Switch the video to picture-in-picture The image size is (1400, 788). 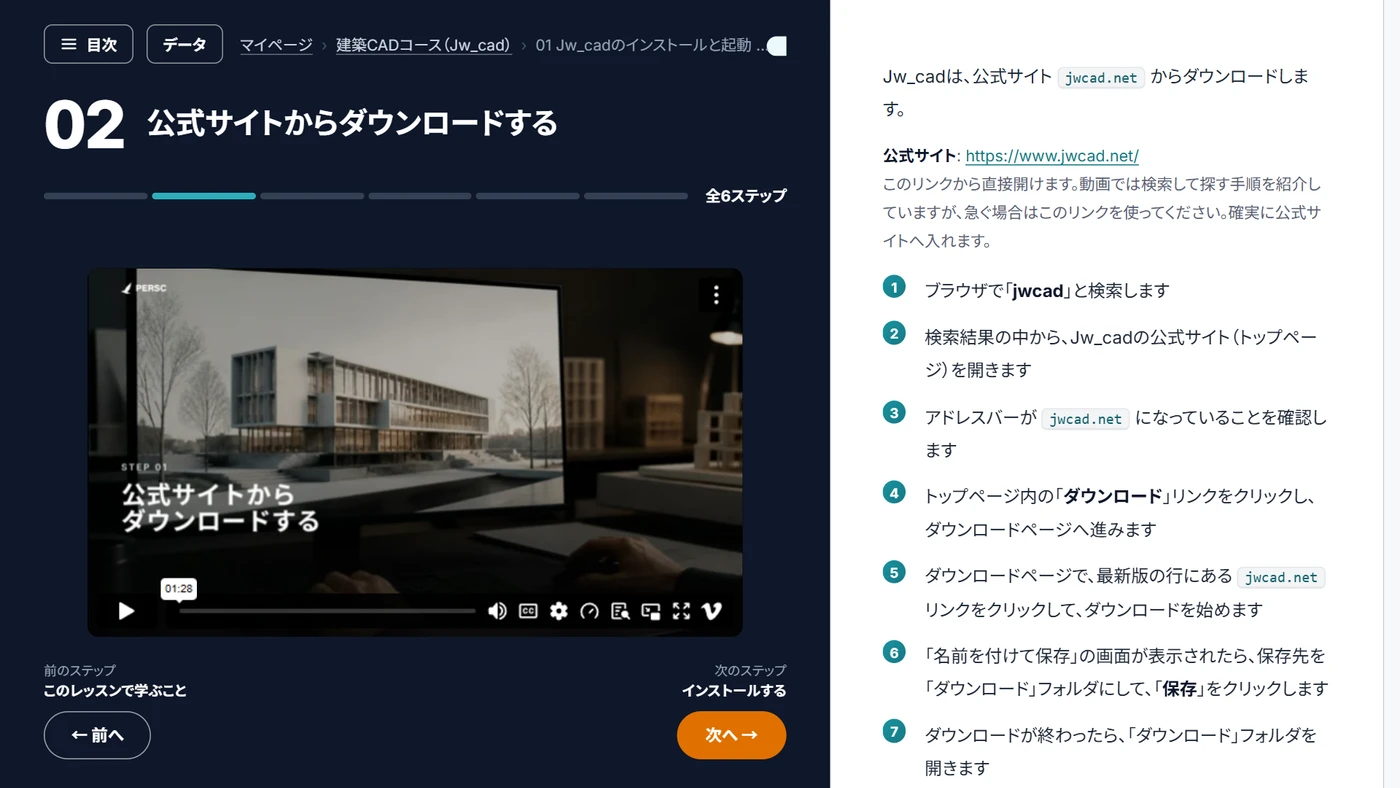coord(651,611)
